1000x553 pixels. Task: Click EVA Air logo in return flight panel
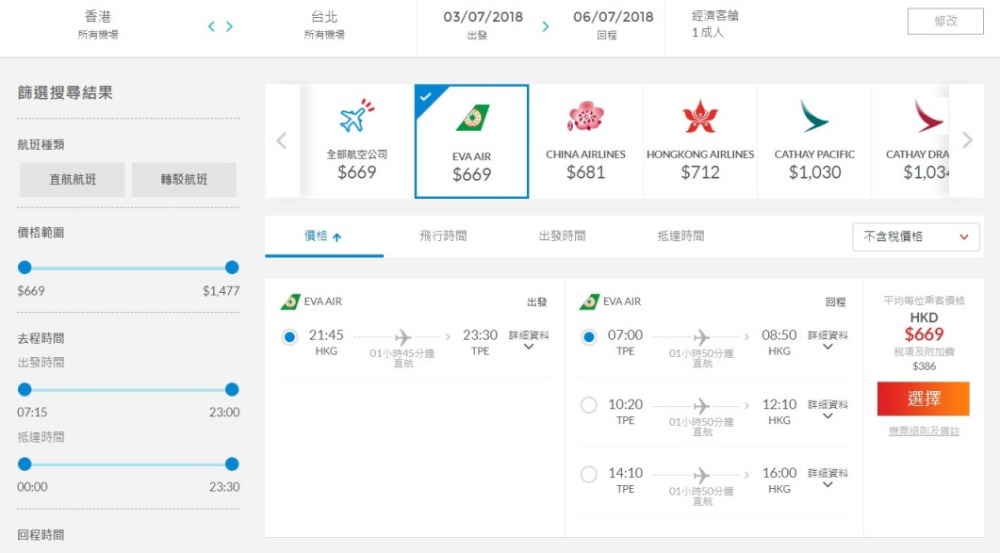click(x=589, y=301)
